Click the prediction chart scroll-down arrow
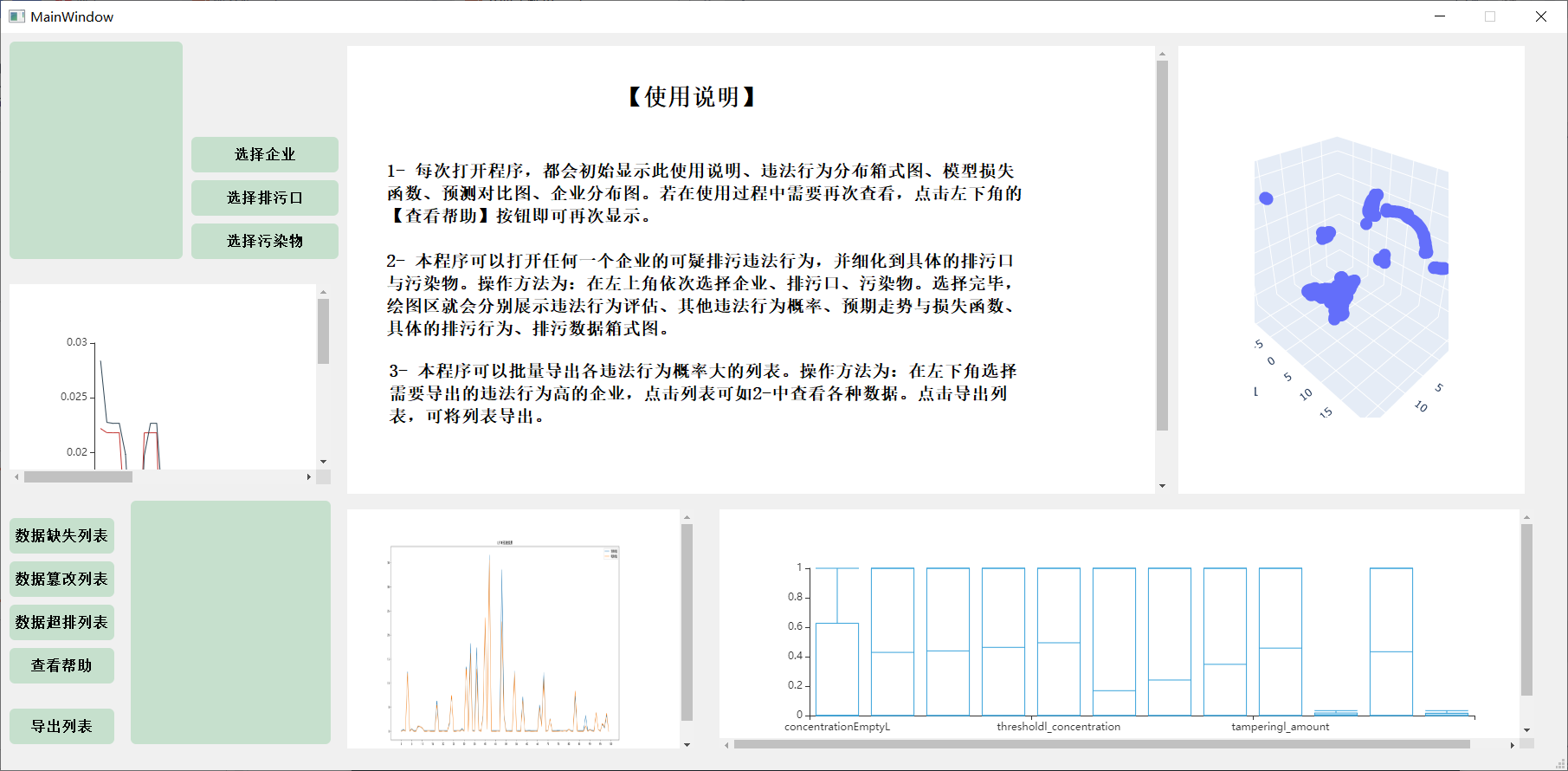Image resolution: width=1568 pixels, height=771 pixels. [x=687, y=744]
